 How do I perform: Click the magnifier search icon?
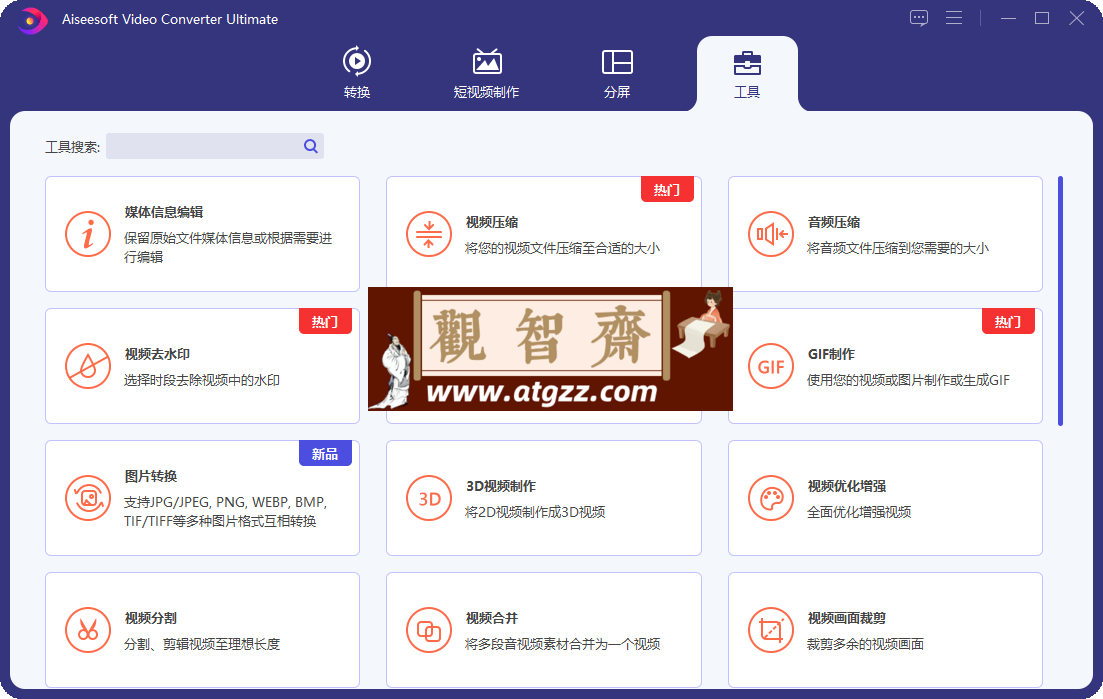[x=311, y=146]
